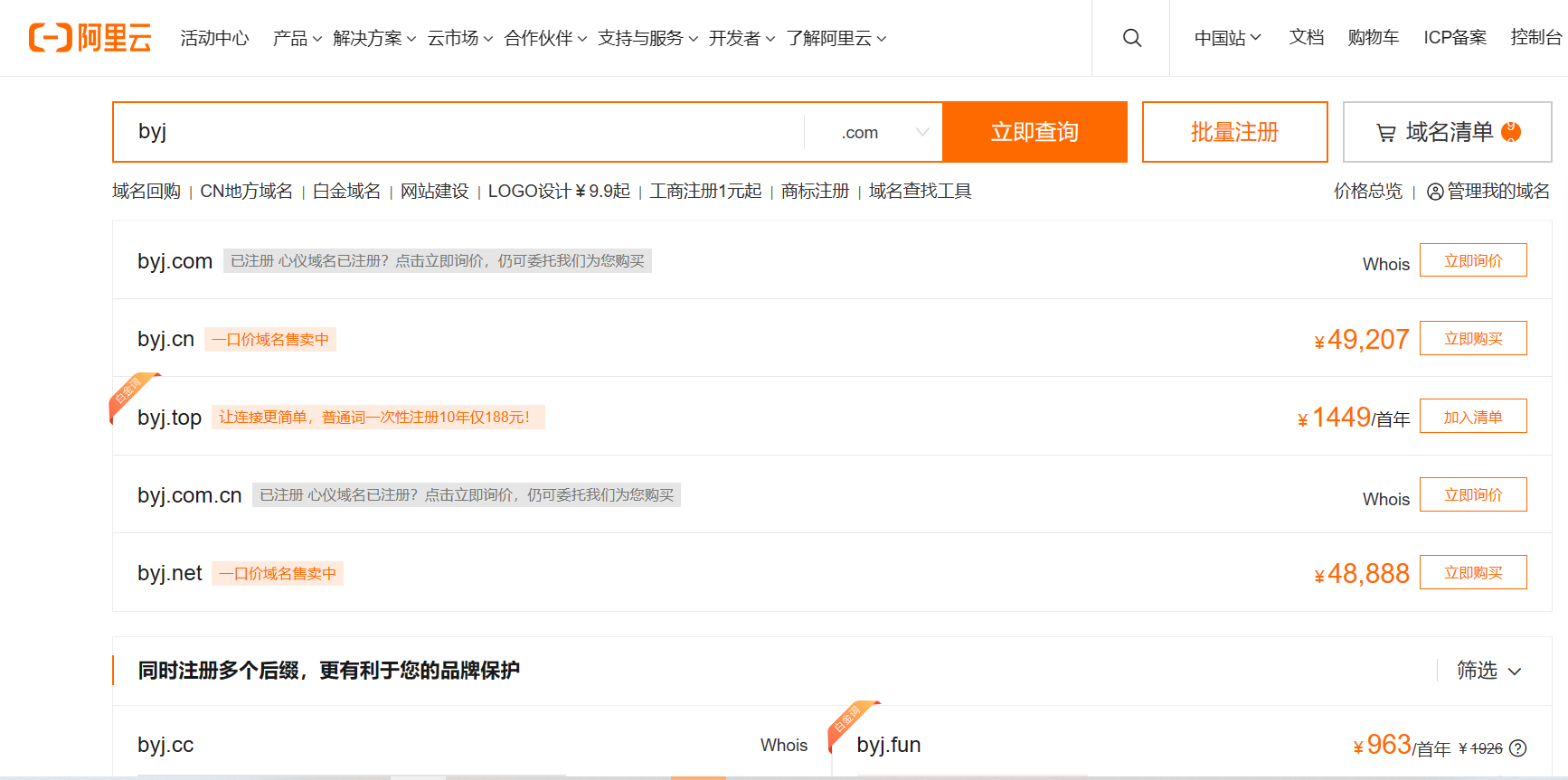The width and height of the screenshot is (1568, 780).
Task: Click the 立即查询 search button
Action: tap(1034, 132)
